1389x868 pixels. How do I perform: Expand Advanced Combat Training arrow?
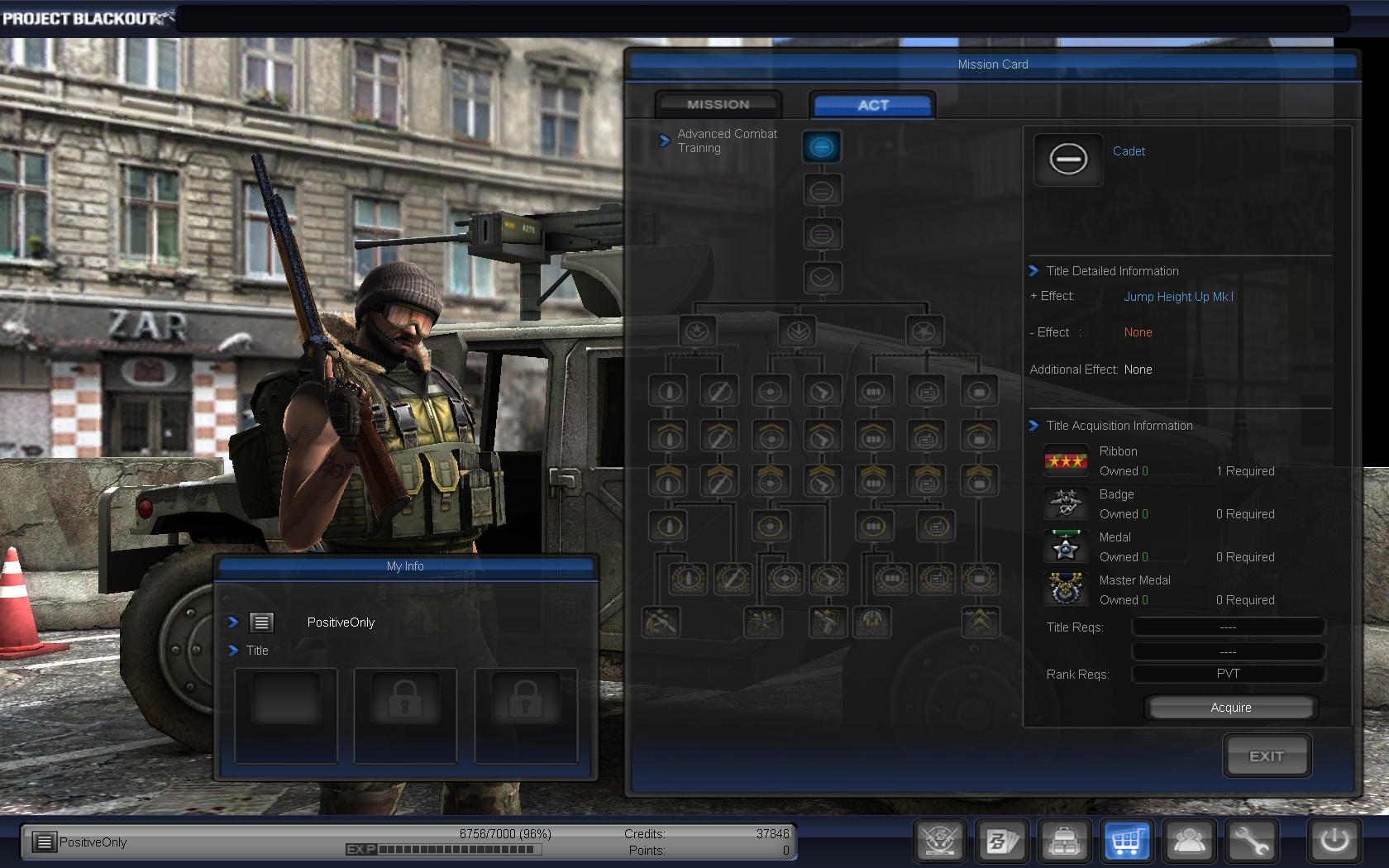tap(664, 141)
